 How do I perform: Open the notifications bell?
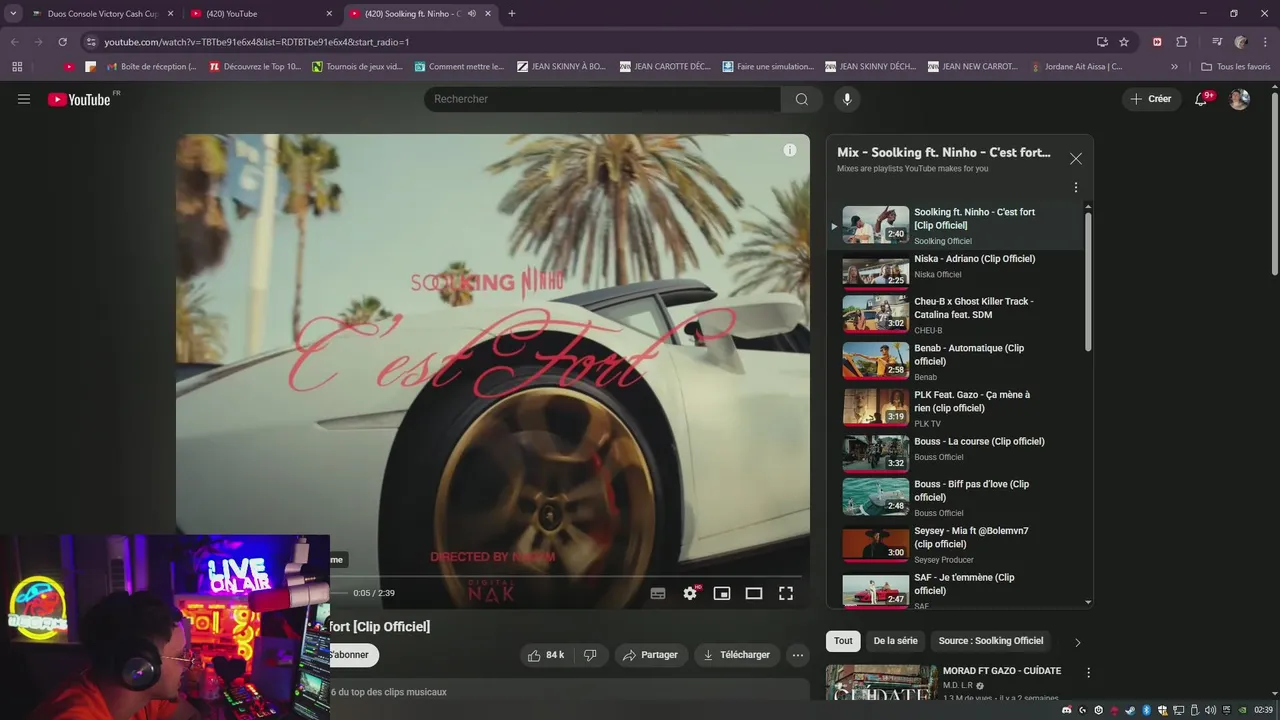1202,99
